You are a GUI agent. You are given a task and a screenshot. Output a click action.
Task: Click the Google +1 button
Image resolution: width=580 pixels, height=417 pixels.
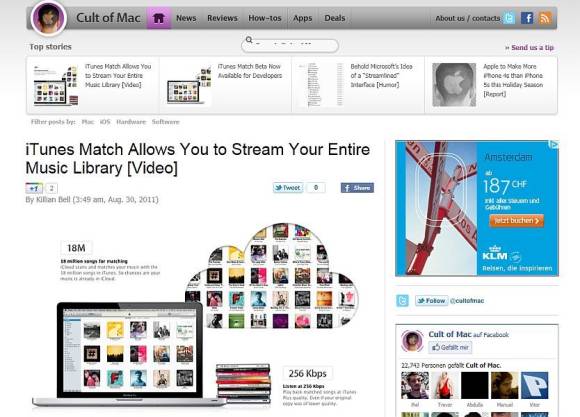click(34, 188)
